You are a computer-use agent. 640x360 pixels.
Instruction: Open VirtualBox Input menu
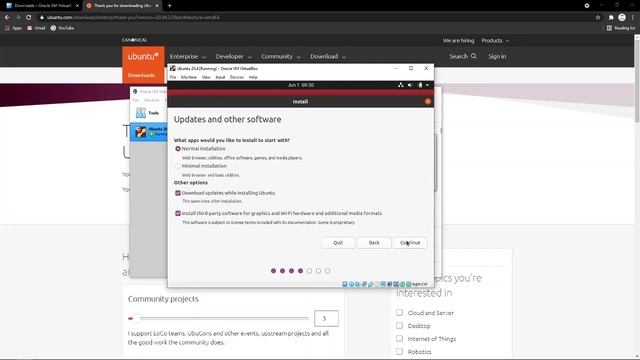point(220,77)
